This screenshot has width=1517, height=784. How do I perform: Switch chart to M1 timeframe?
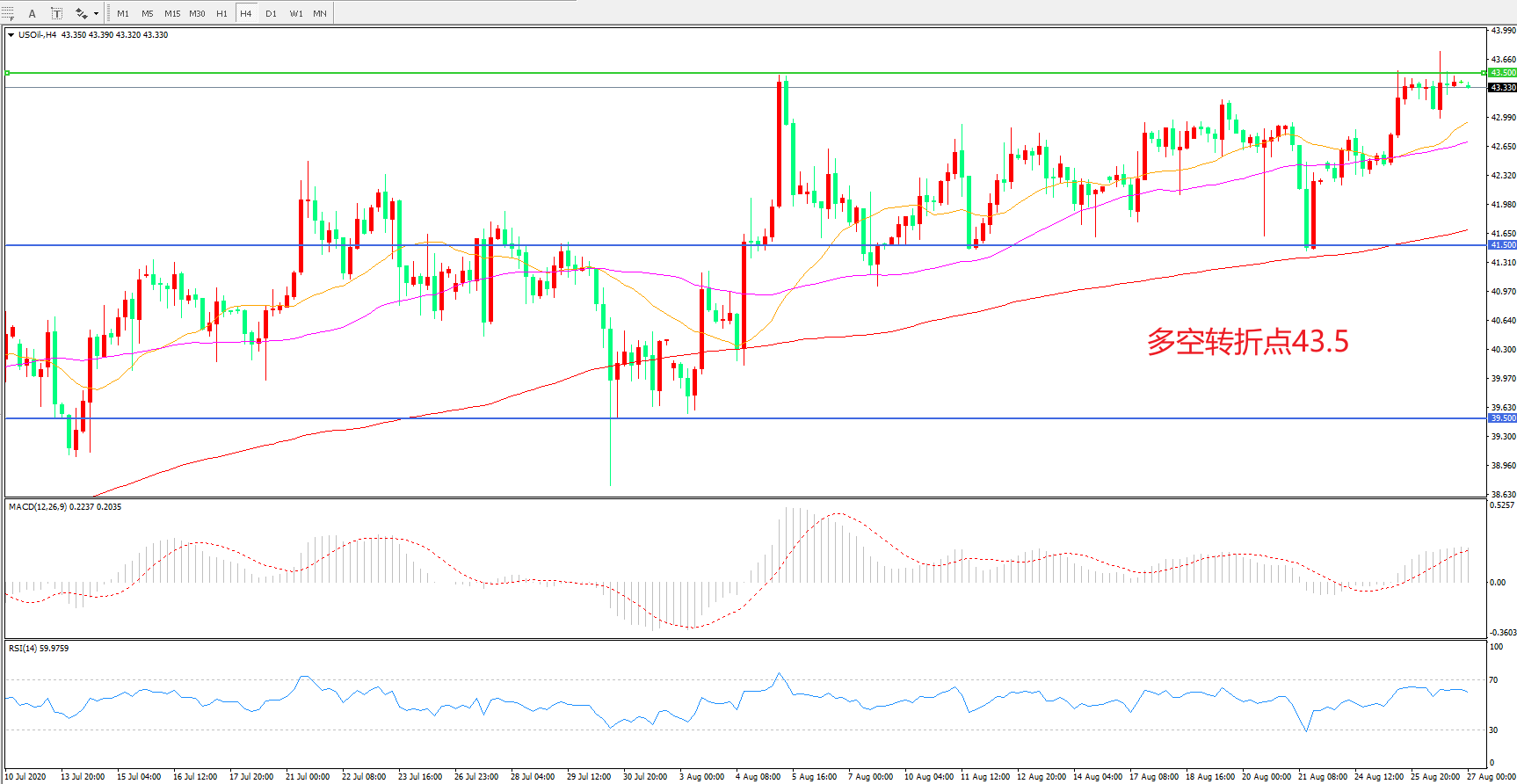pos(123,13)
